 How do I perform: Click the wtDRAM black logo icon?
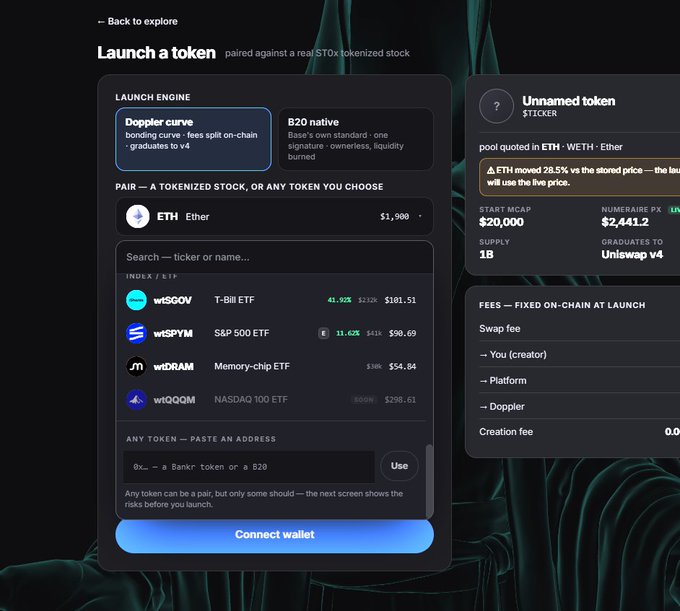click(136, 366)
